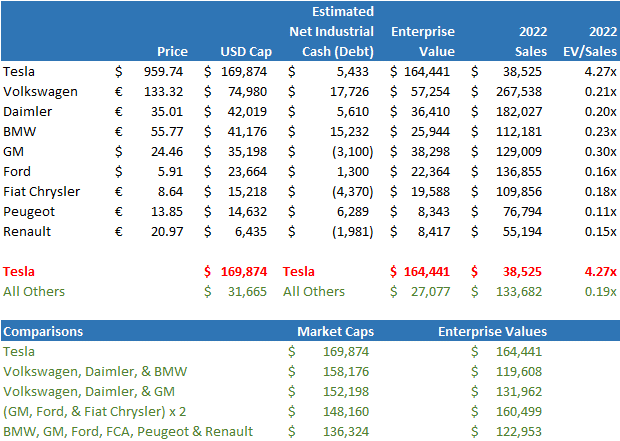Click Daimler's 2022 sales 182,027
Viewport: 620px width, 441px height.
[519, 112]
